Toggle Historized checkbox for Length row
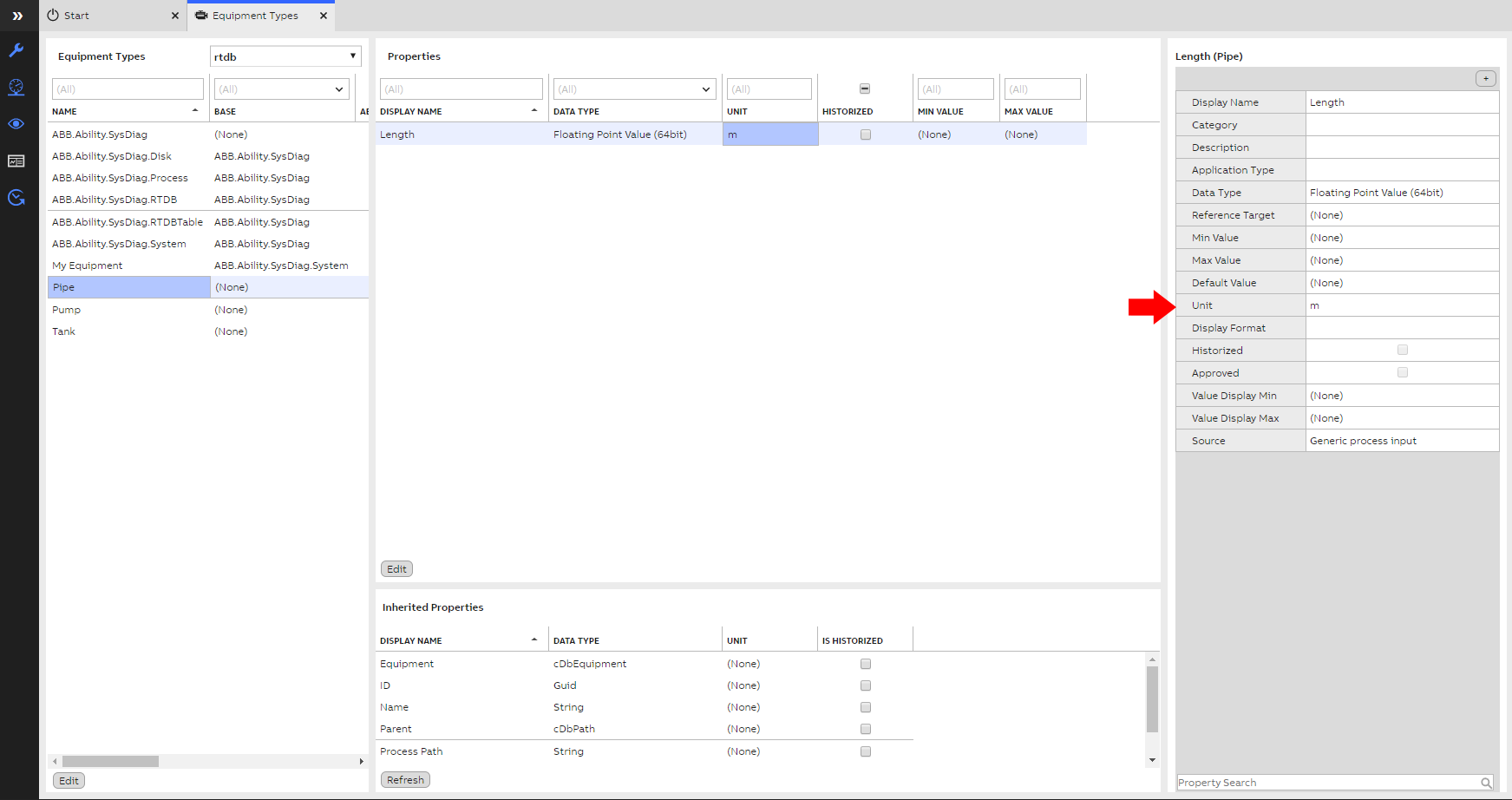Screen dimensions: 1512x800 pos(866,134)
